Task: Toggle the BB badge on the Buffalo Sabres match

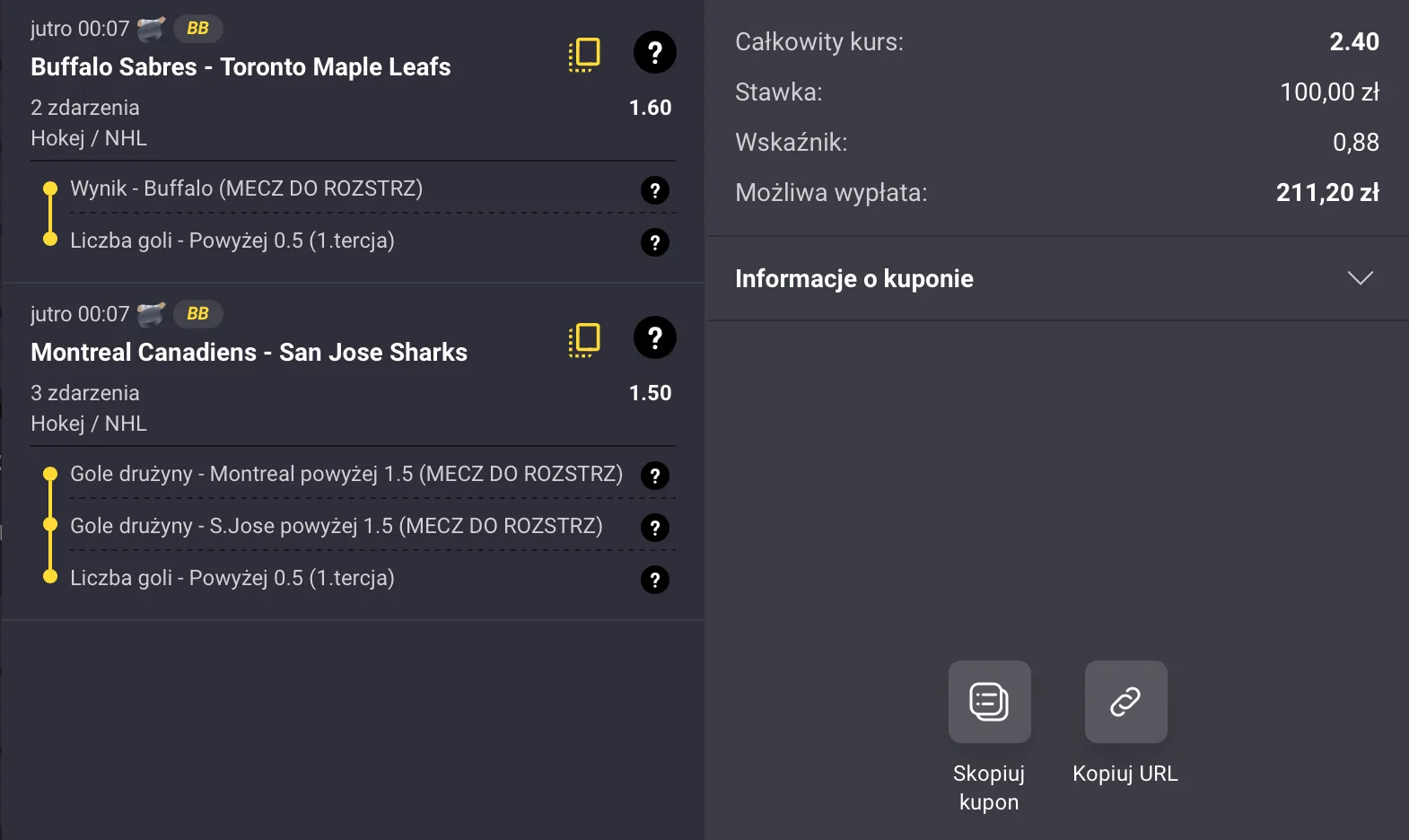Action: click(197, 28)
